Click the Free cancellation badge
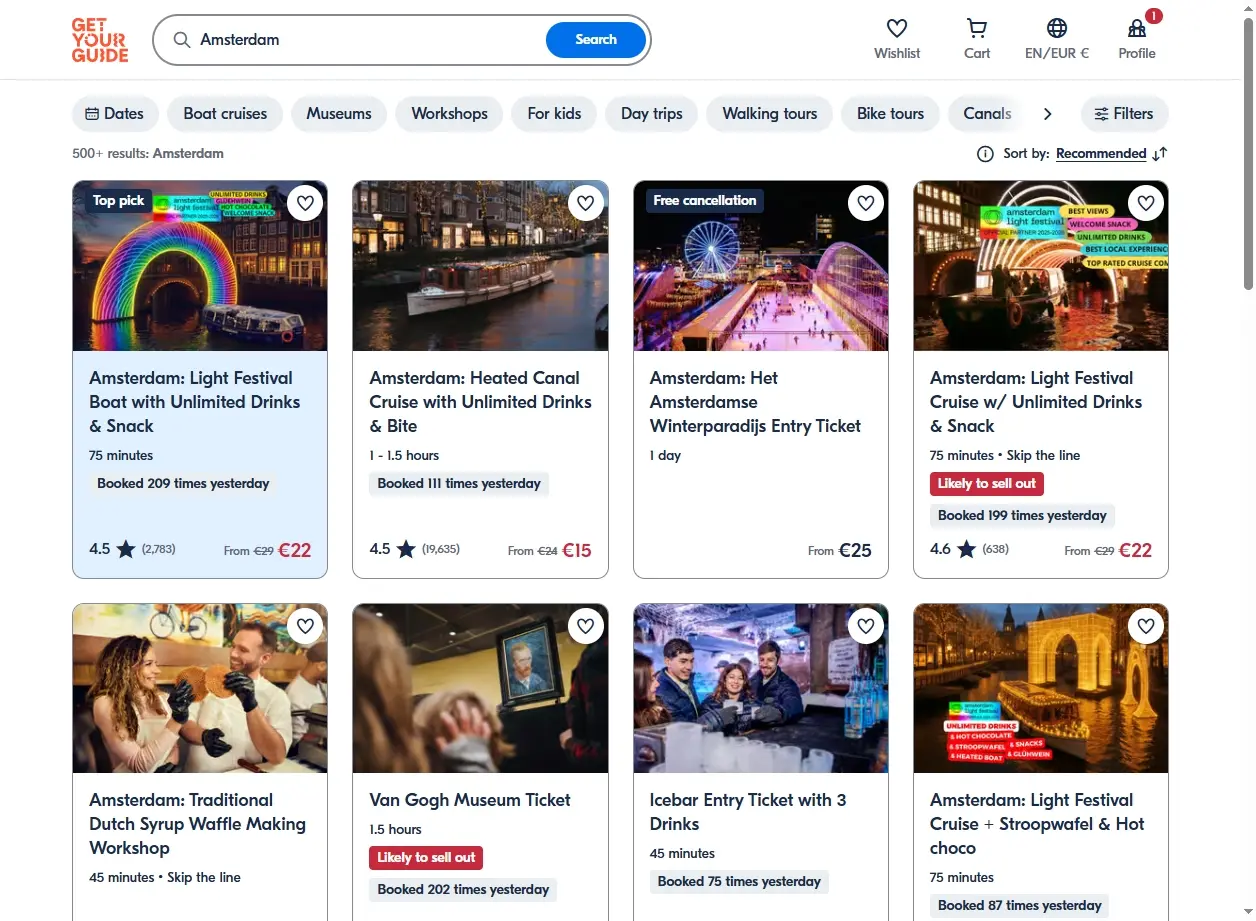Image resolution: width=1256 pixels, height=921 pixels. click(x=704, y=201)
